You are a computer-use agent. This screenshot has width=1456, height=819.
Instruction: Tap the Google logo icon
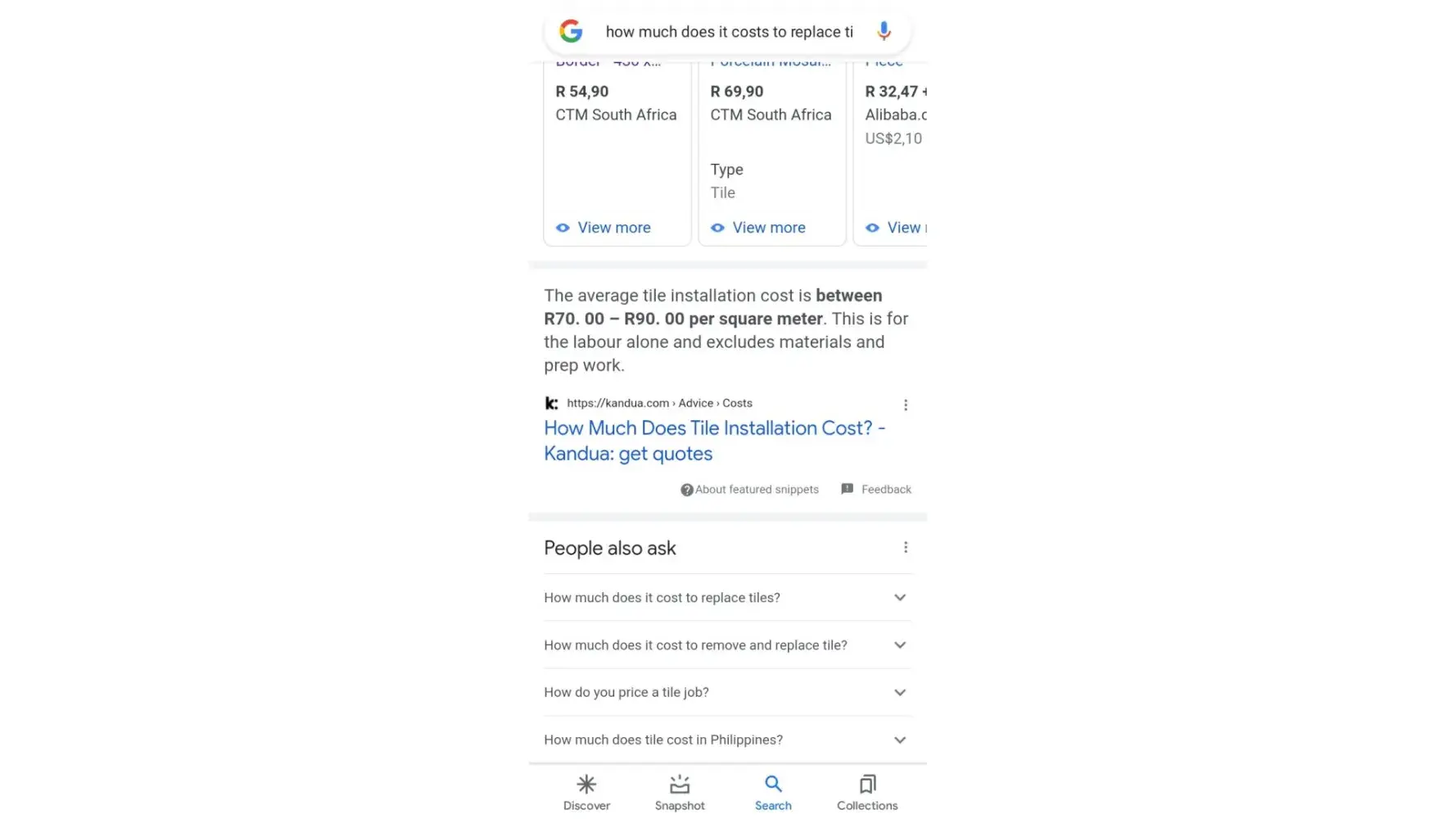tap(571, 31)
